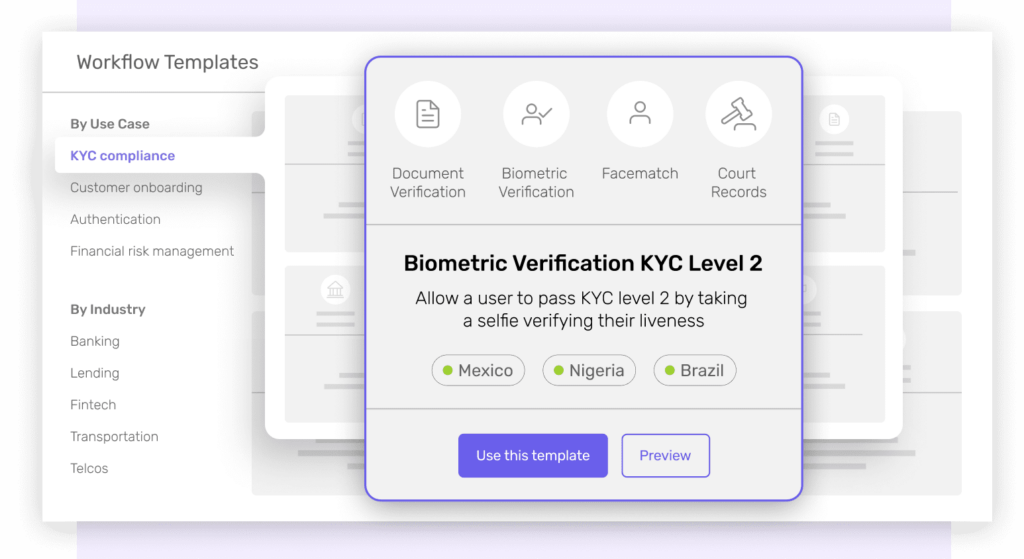Open the Court Records gavel icon
The image size is (1024, 559).
point(739,114)
